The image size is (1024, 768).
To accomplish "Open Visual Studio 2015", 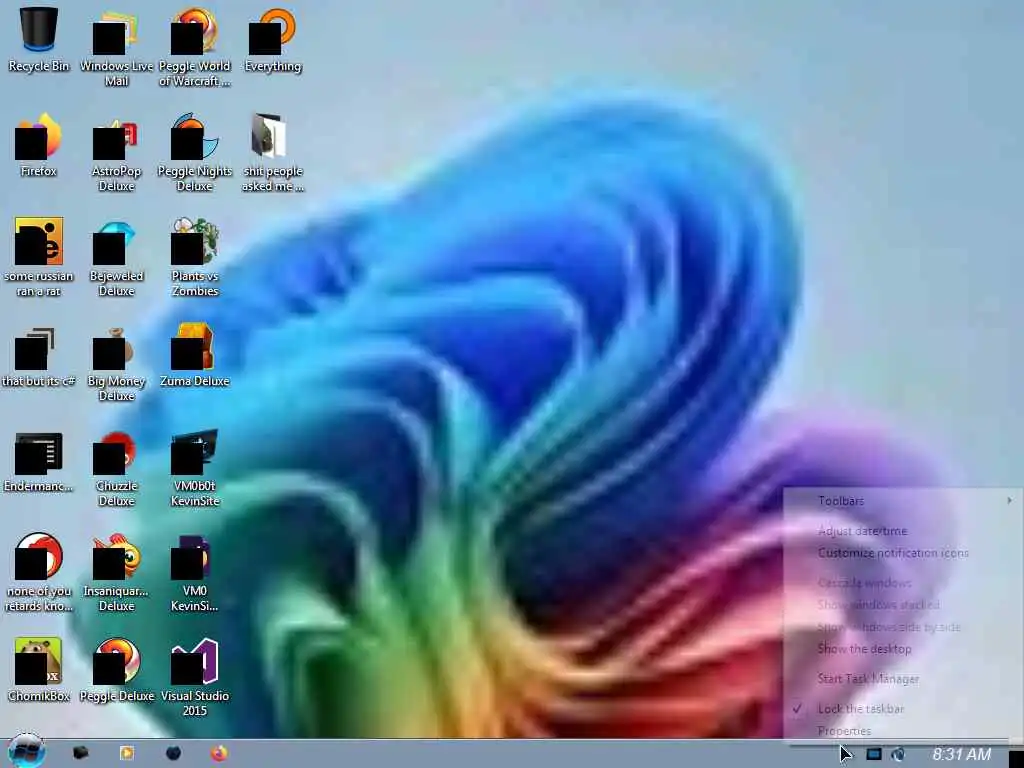I will click(x=195, y=678).
